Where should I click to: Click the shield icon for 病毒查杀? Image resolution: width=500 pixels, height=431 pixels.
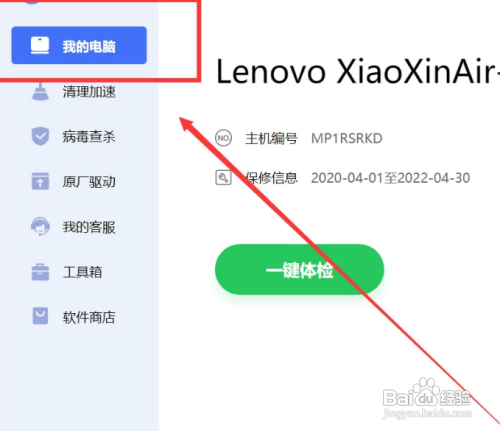coord(40,136)
